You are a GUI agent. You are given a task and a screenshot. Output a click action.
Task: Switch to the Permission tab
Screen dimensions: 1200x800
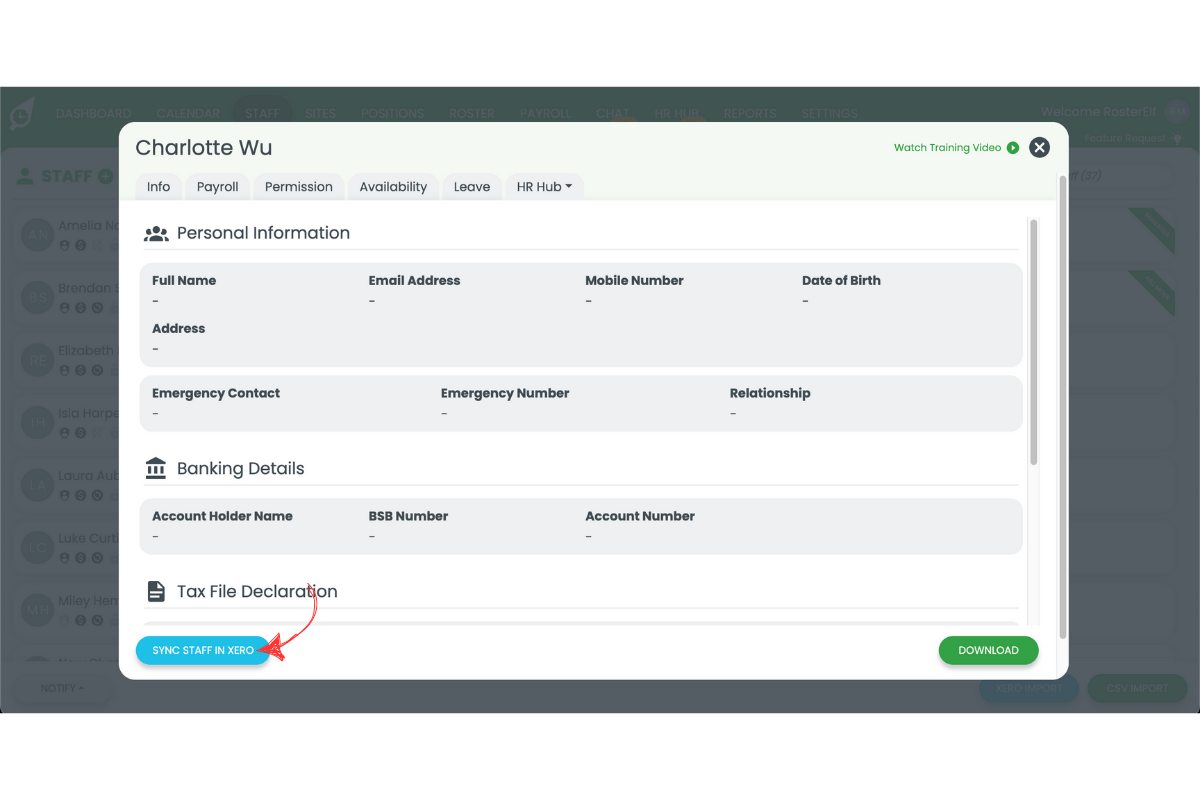click(298, 186)
